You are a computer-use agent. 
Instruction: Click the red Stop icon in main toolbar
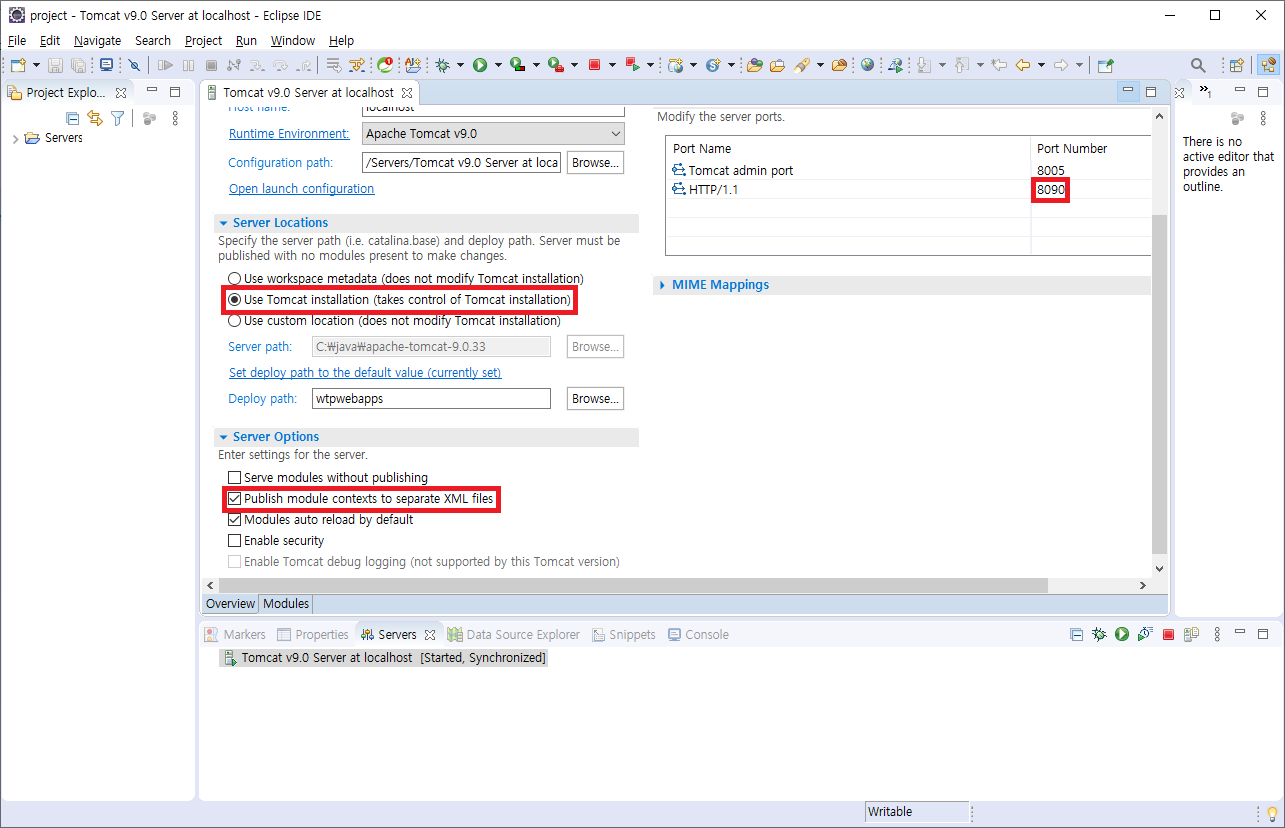(x=594, y=65)
